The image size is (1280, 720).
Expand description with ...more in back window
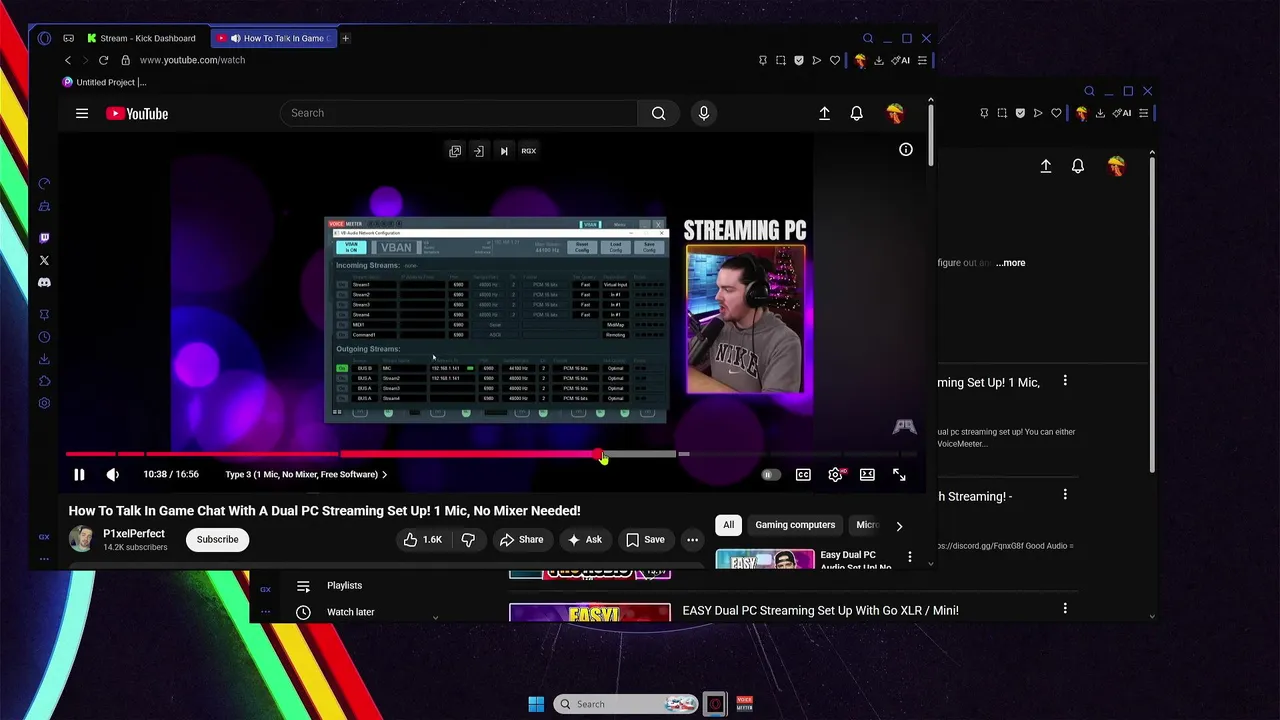tap(1010, 263)
